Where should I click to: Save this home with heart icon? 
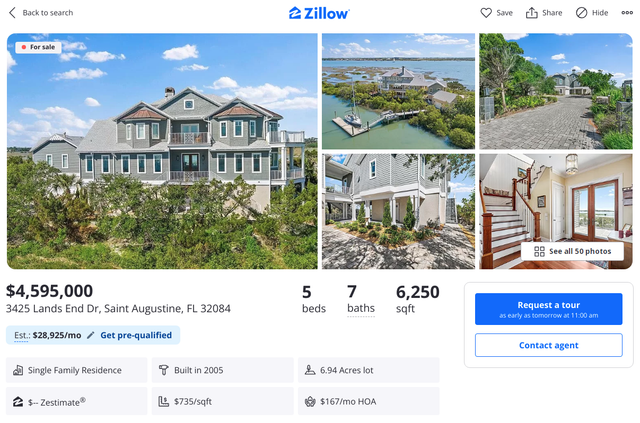(x=486, y=13)
